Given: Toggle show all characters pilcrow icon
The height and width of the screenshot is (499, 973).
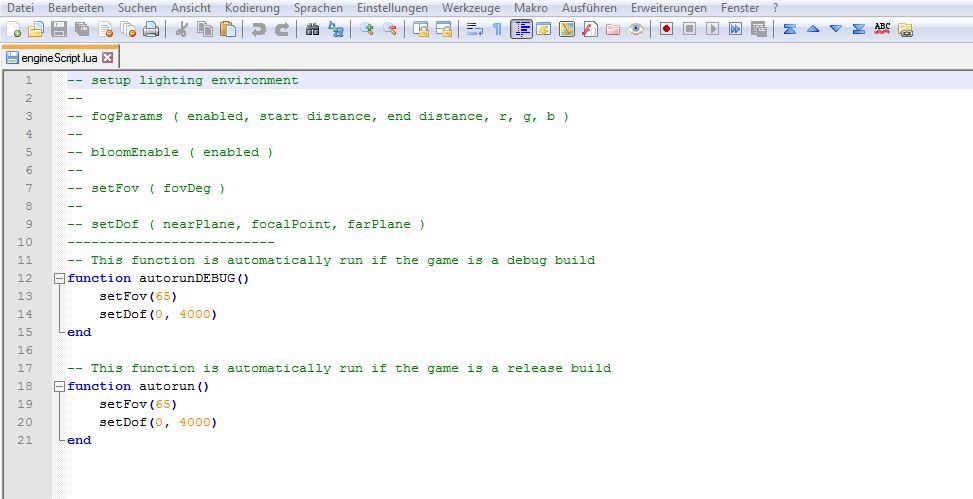Looking at the screenshot, I should 497,29.
